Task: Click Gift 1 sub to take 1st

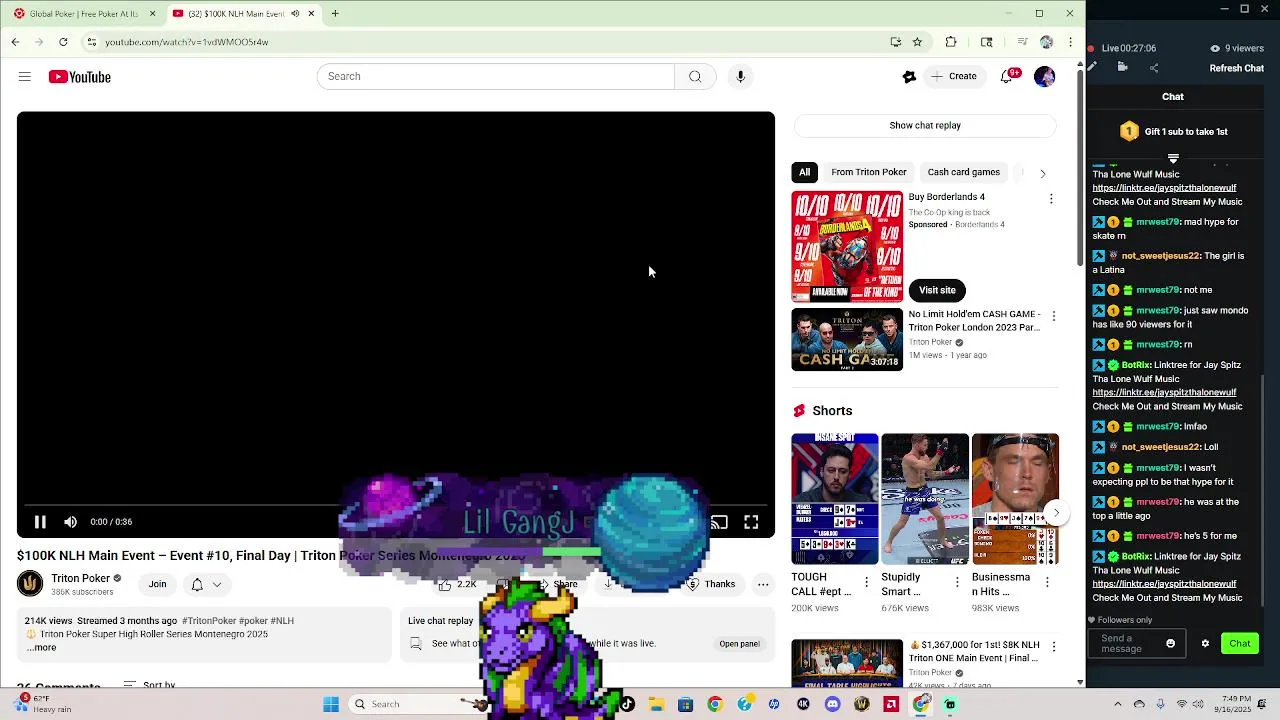Action: click(x=1173, y=132)
